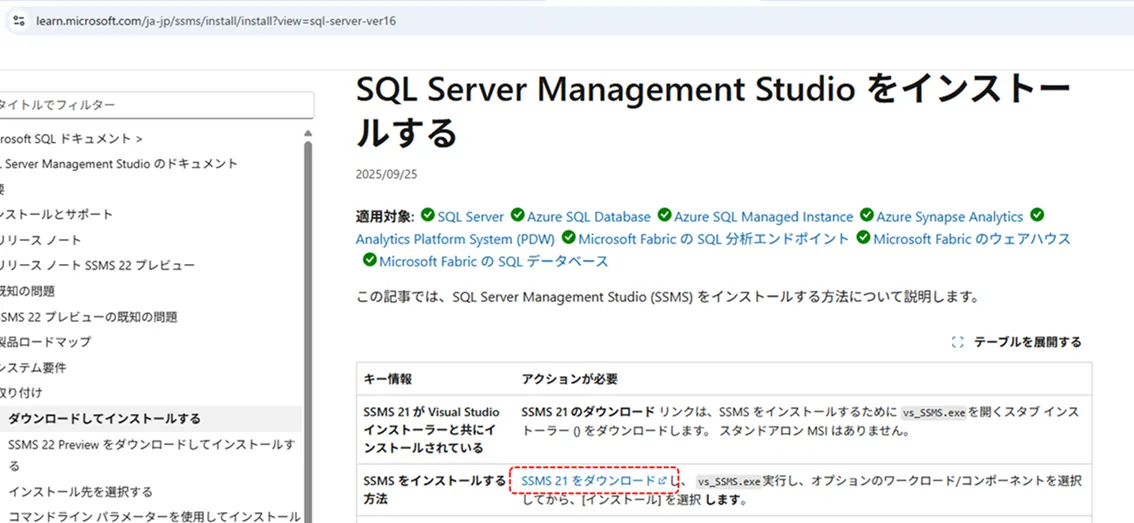Open Microsoft Fabric のウェアハウス link
The width and height of the screenshot is (1134, 523).
[x=971, y=239]
